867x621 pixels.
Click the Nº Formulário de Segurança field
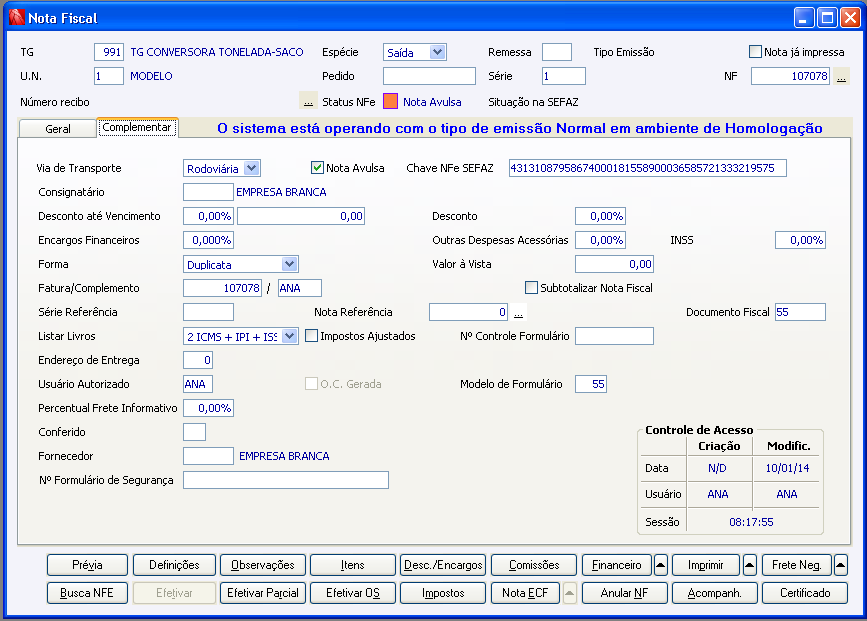(286, 480)
